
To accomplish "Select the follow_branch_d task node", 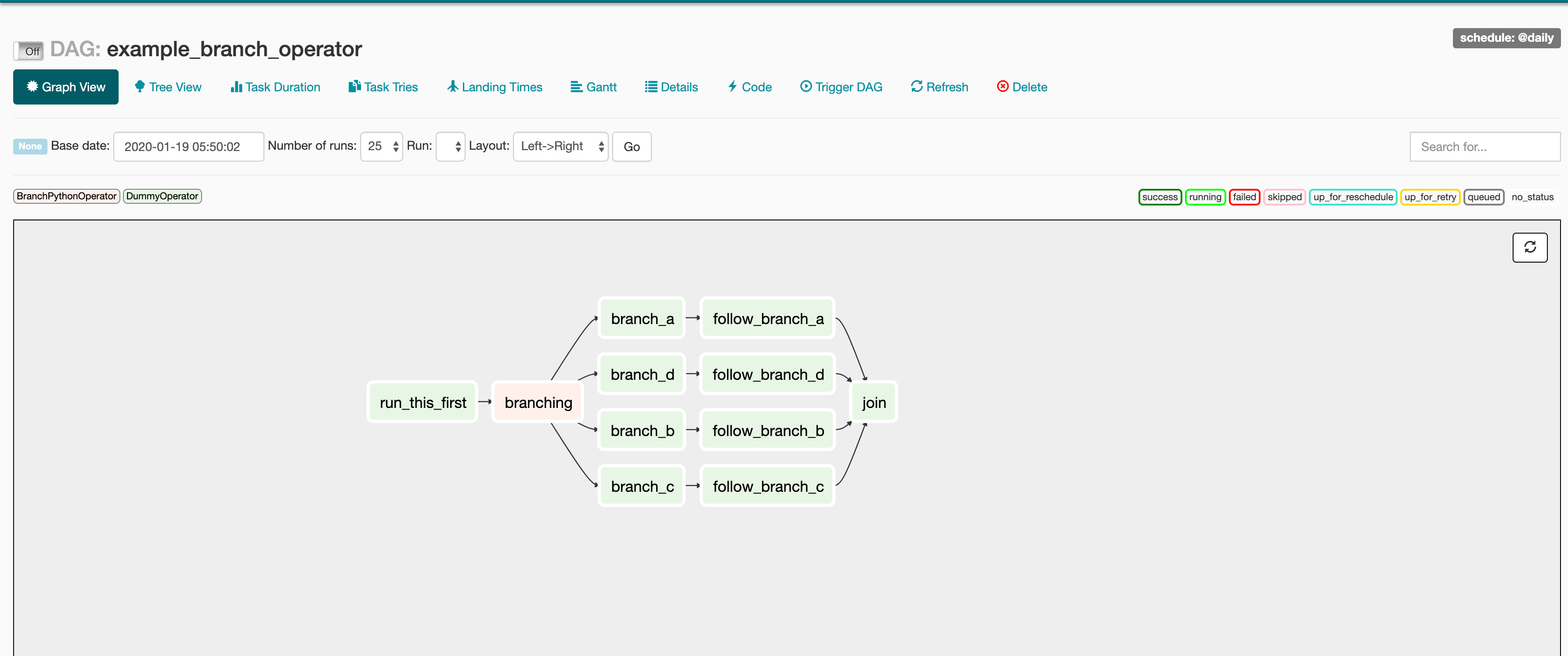I will point(768,374).
